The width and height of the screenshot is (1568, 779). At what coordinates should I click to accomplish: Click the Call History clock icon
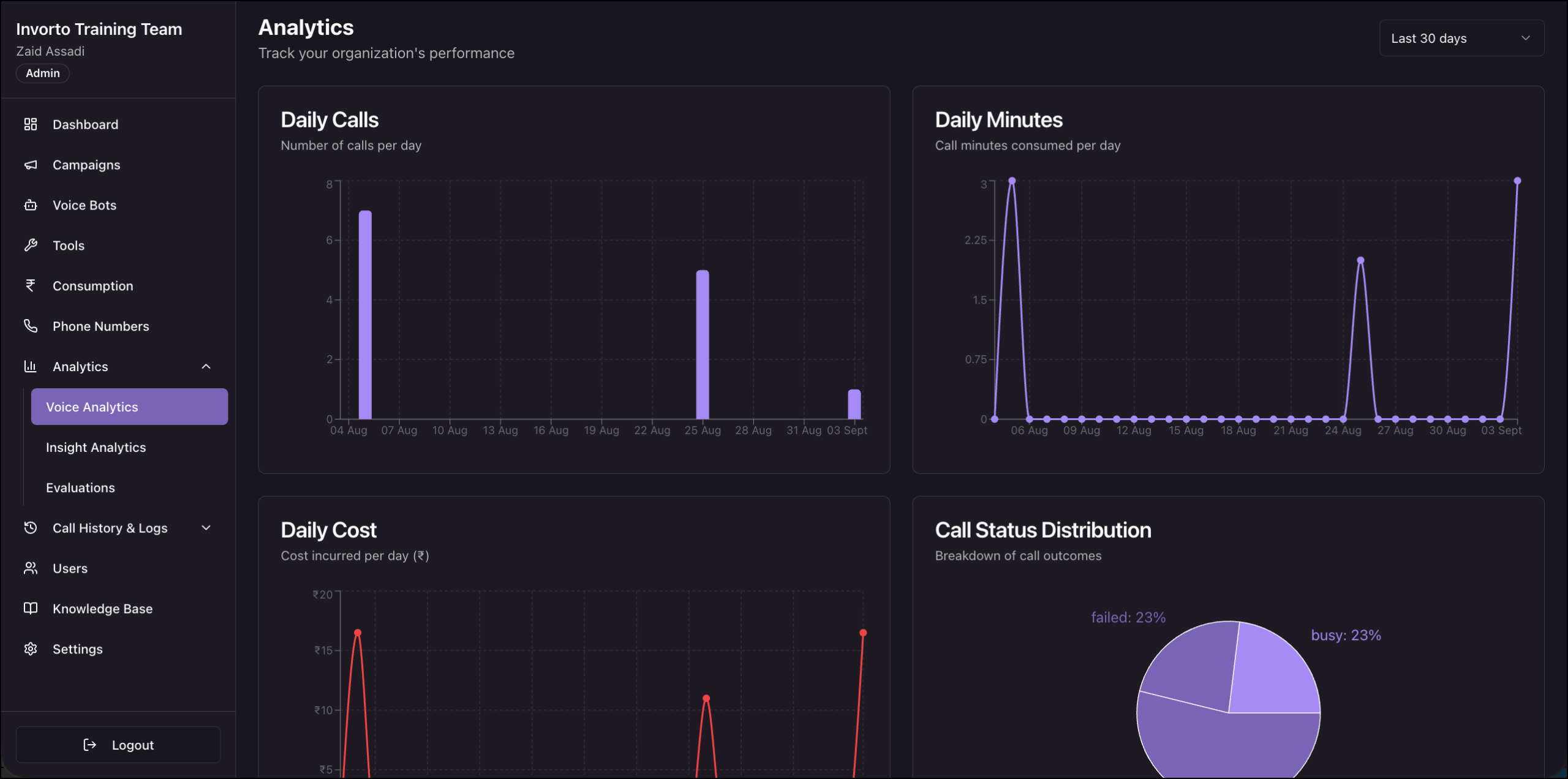[31, 528]
